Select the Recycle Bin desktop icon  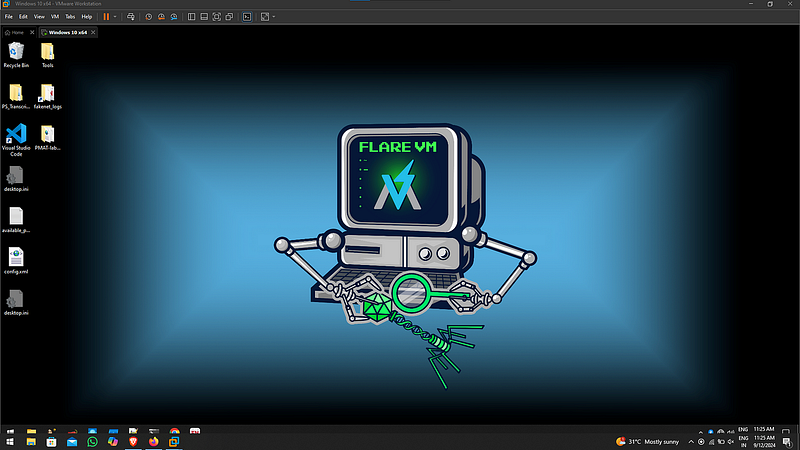(x=16, y=55)
